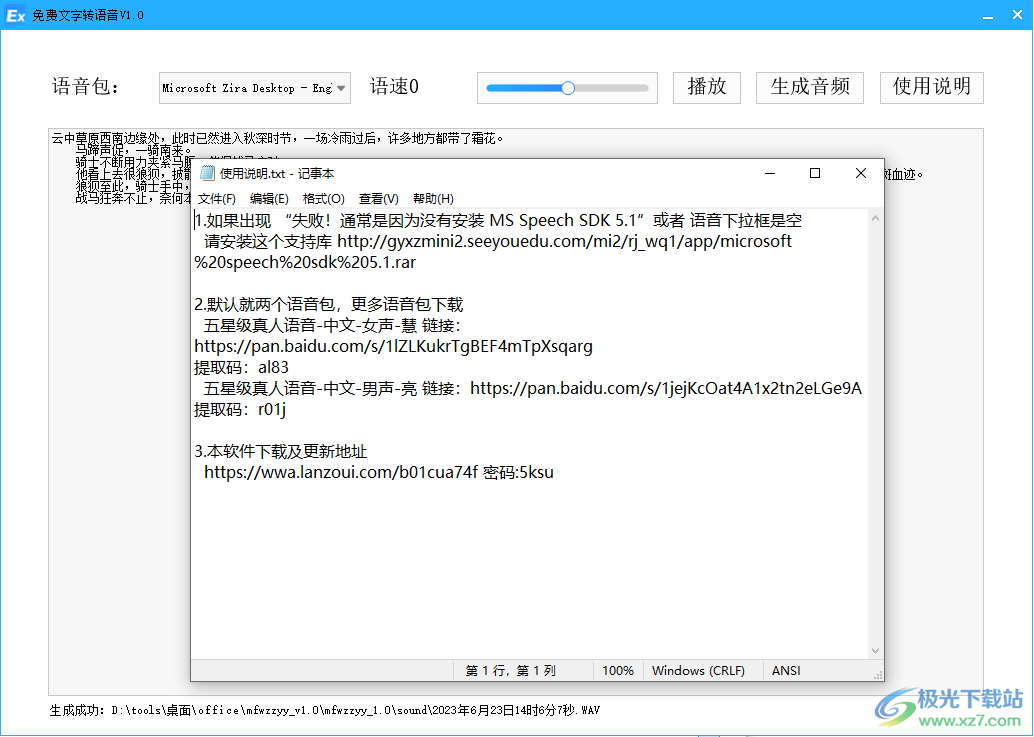This screenshot has height=737, width=1034.
Task: Maximize the Notepad window
Action: (815, 173)
